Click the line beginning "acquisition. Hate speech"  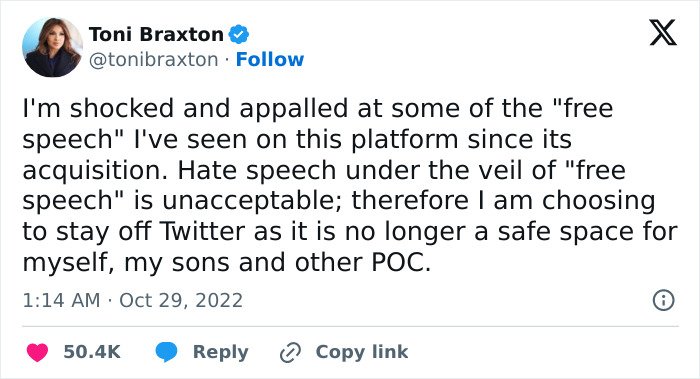tap(324, 170)
